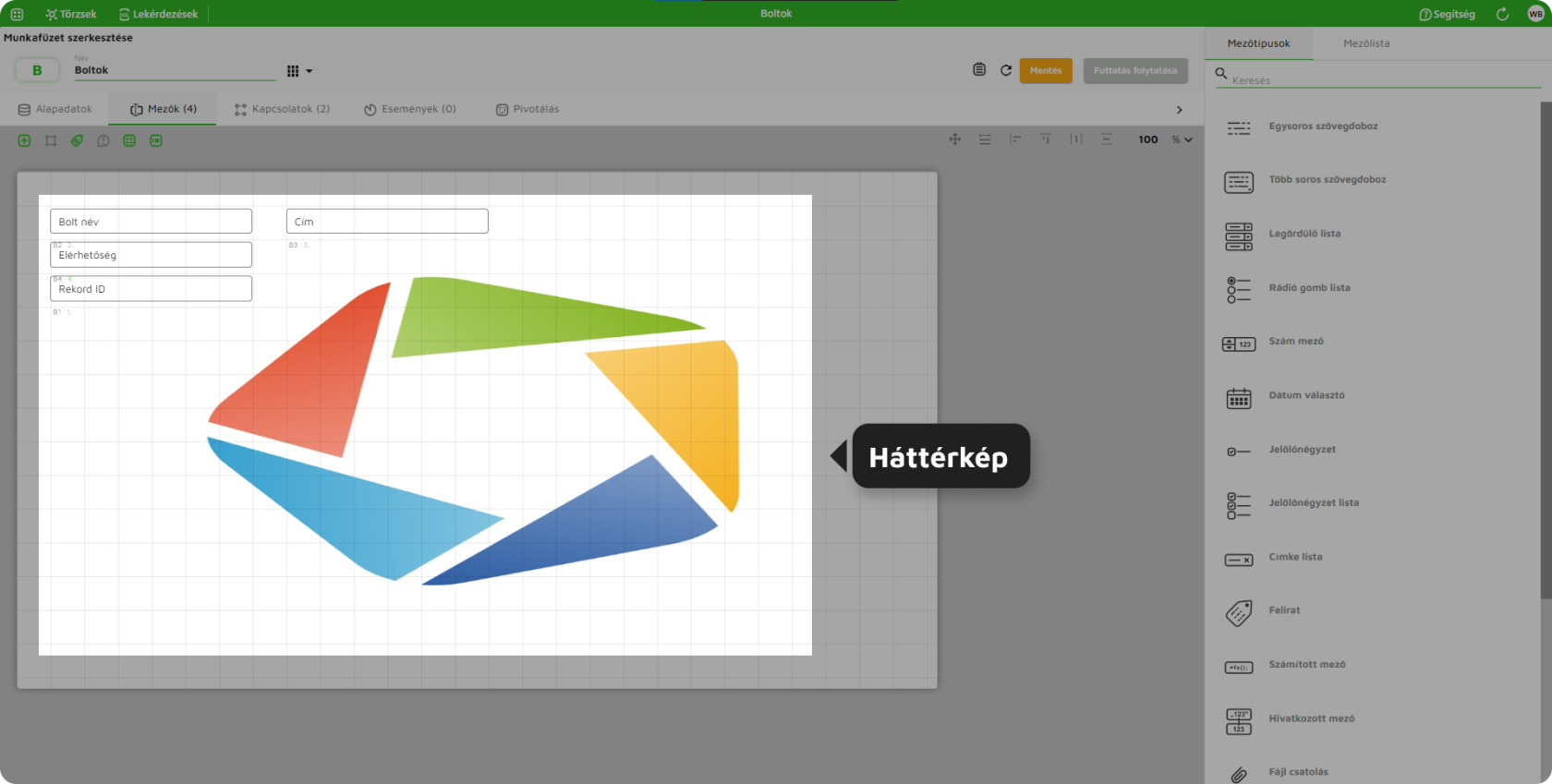Click the app grid icon in top bar
This screenshot has width=1552, height=784.
point(17,14)
